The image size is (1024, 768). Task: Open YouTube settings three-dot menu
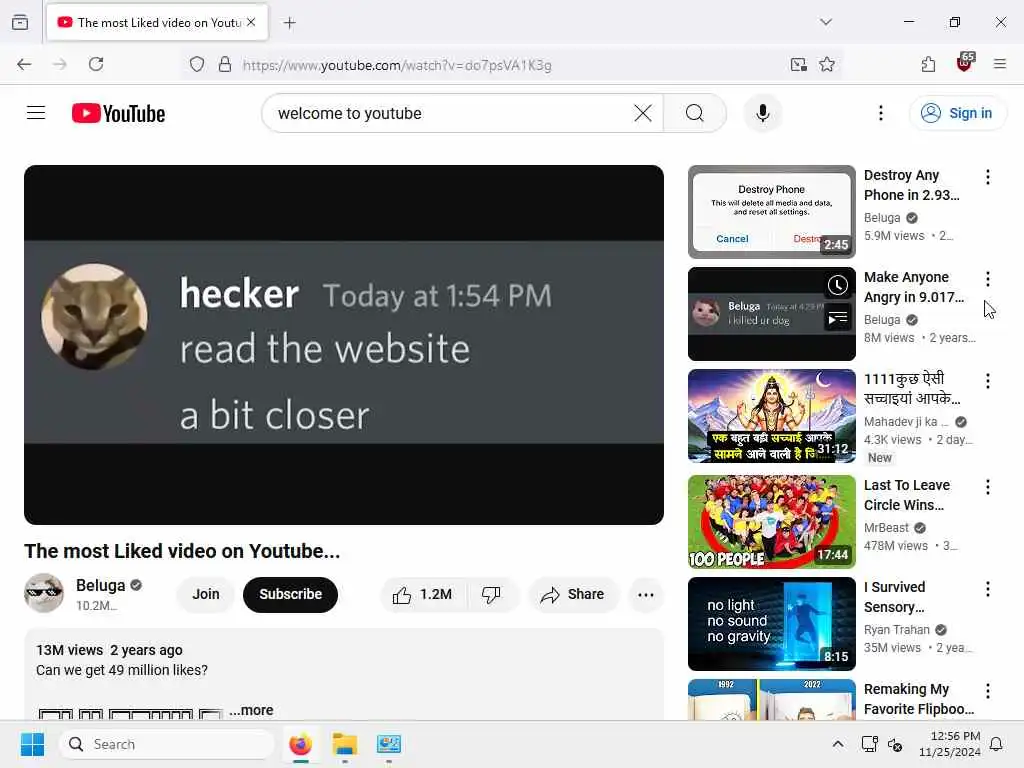pos(880,113)
